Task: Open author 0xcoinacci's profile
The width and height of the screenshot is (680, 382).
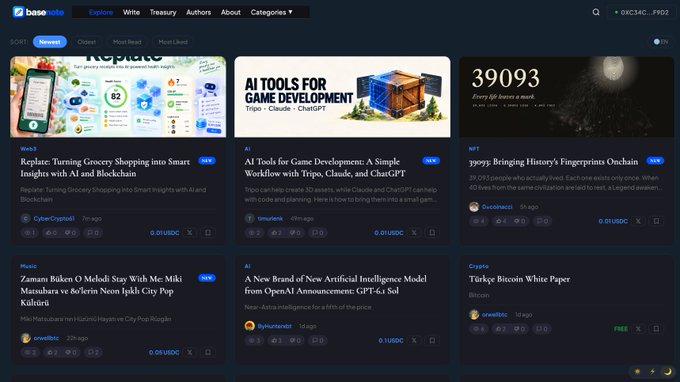Action: click(x=497, y=207)
